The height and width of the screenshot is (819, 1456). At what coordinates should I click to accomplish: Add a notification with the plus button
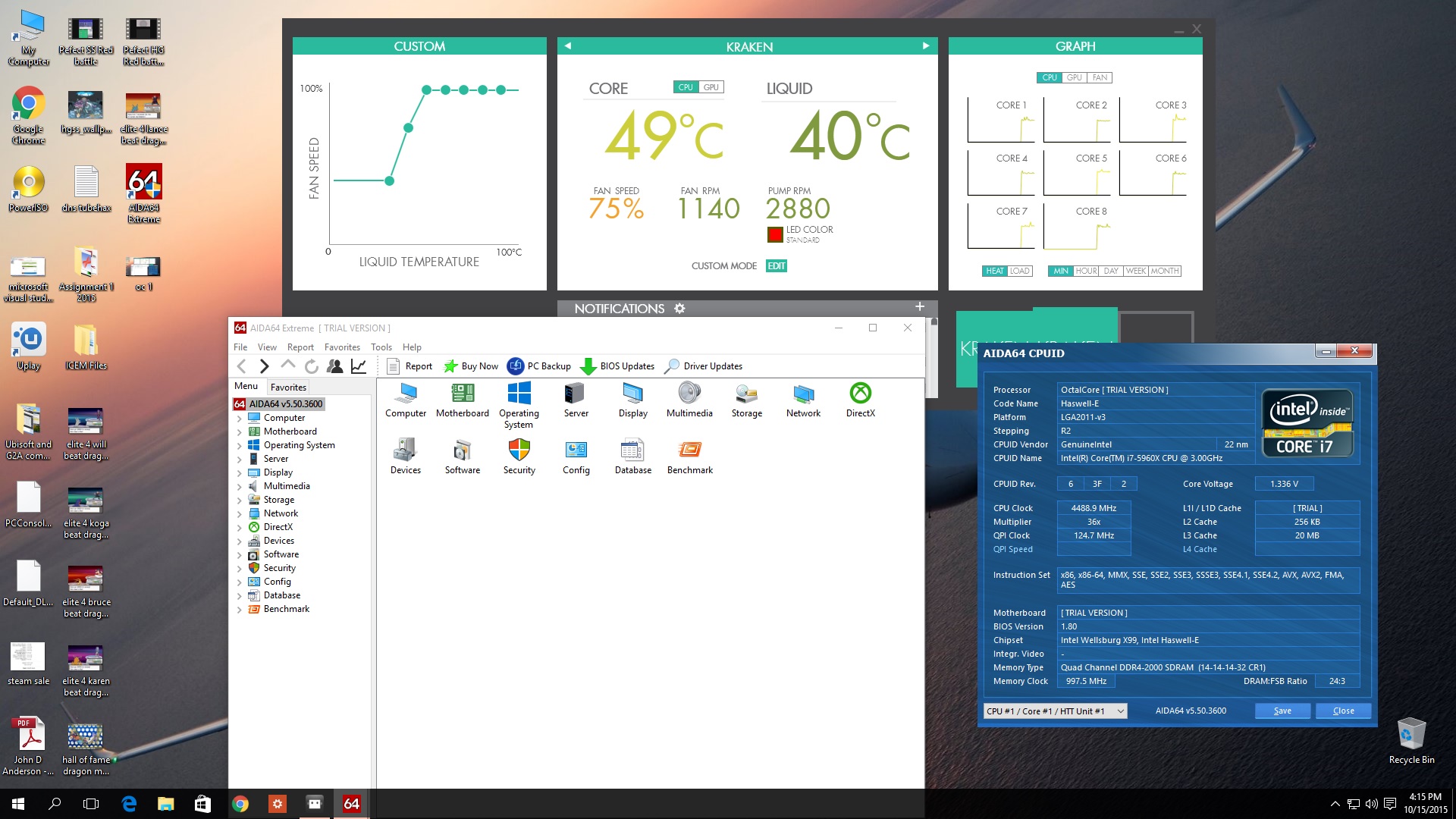coord(920,306)
